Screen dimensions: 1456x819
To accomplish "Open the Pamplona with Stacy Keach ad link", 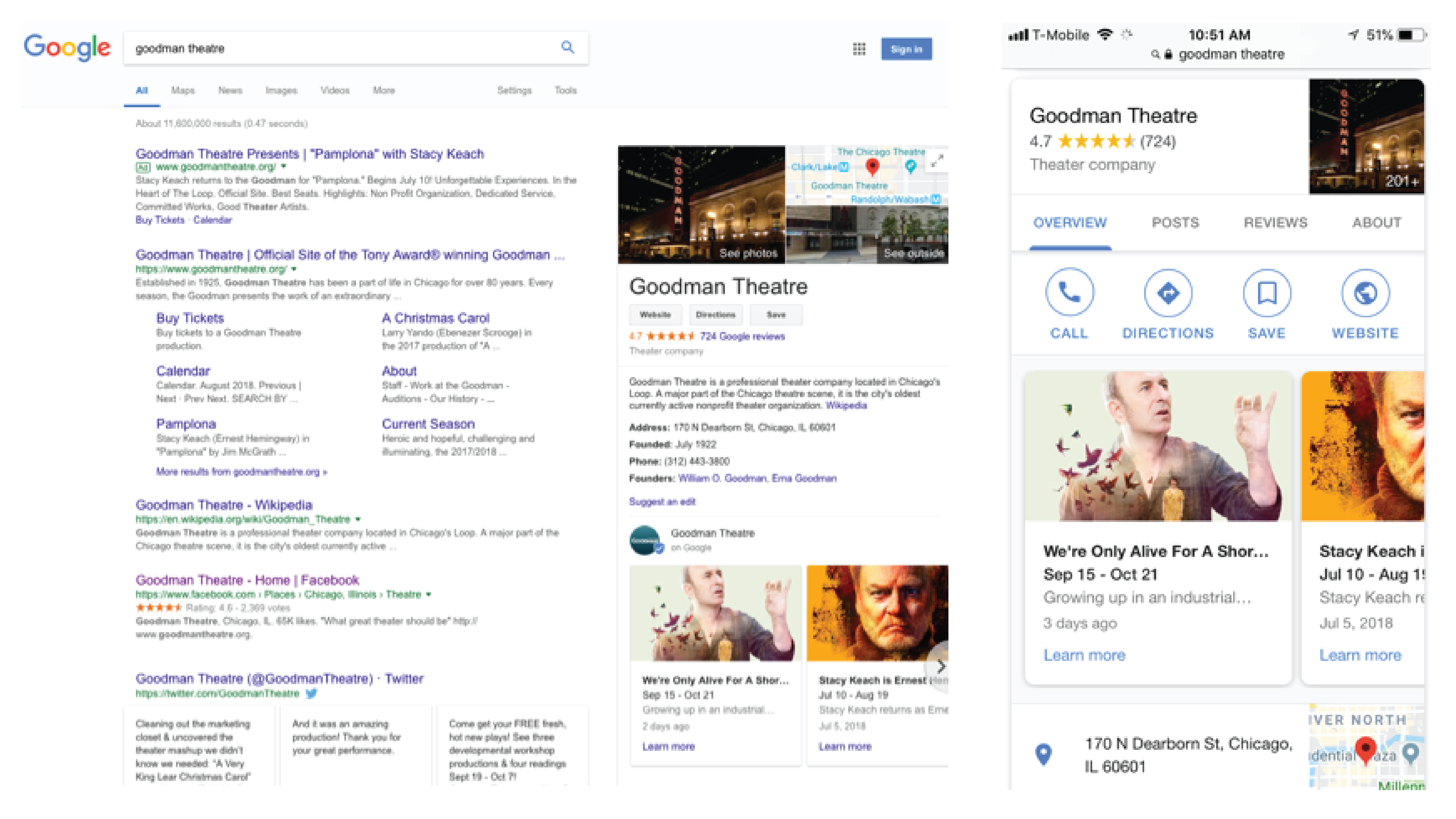I will [310, 154].
